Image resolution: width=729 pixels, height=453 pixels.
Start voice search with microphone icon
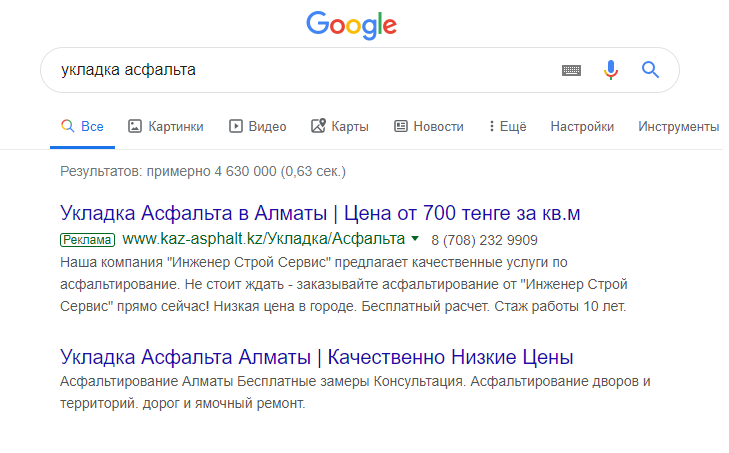(x=611, y=70)
